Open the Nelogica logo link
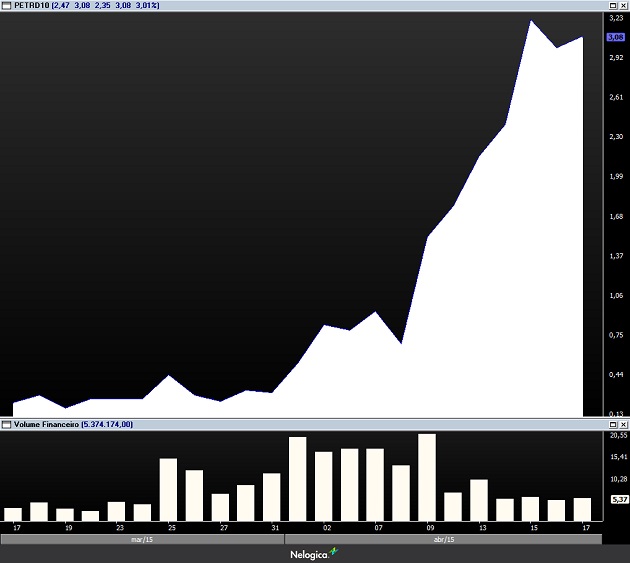The height and width of the screenshot is (563, 630). coord(308,552)
